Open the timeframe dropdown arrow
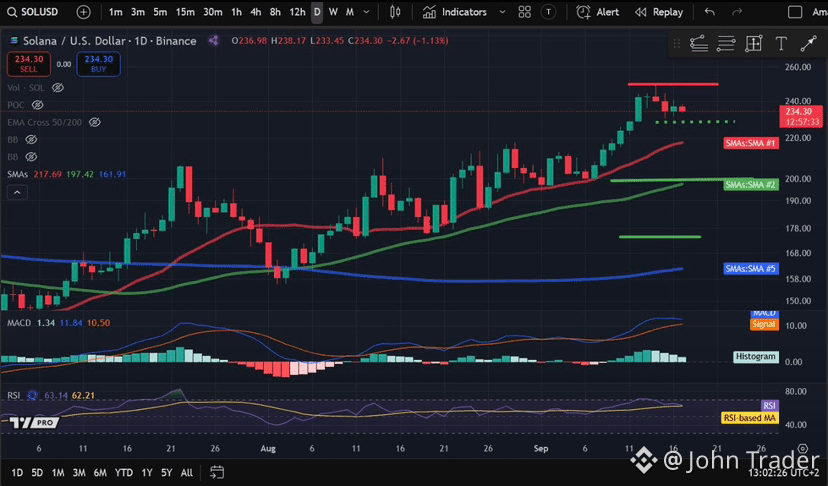Viewport: 828px width, 486px height. 366,12
